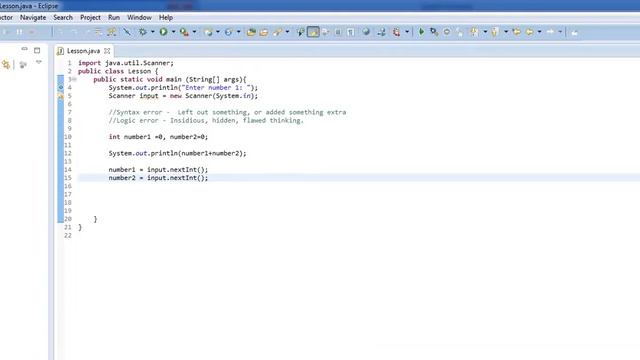Open the Debug icon's dropdown arrow
Viewport: 640px width, 360px height.
(x=153, y=32)
